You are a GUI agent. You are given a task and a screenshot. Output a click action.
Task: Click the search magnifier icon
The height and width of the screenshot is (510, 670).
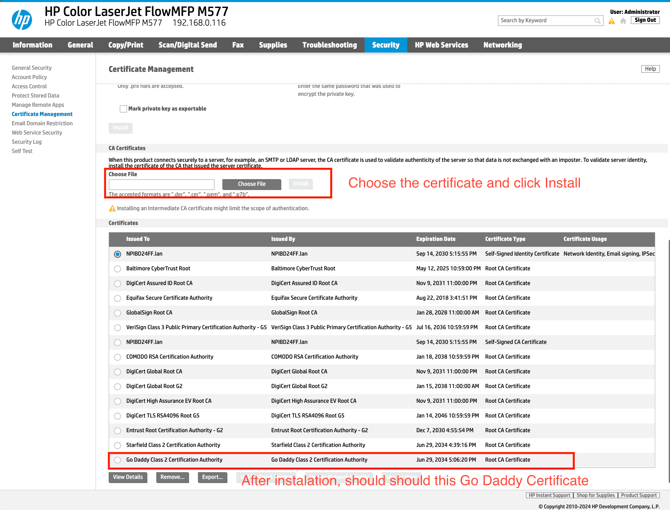tap(597, 20)
